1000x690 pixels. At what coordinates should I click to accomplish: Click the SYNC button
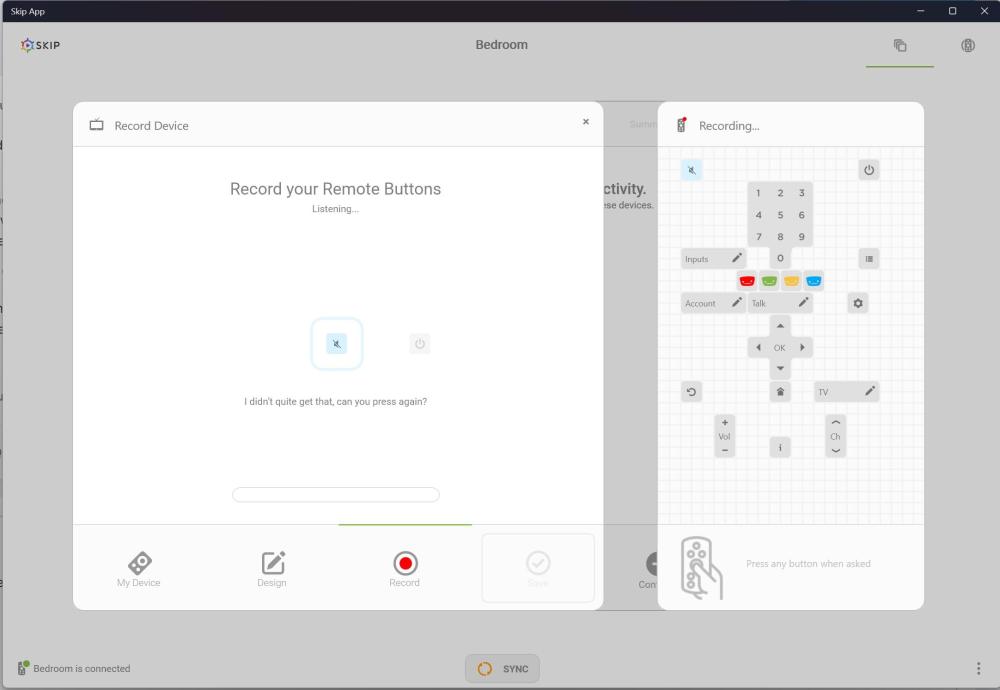[503, 668]
